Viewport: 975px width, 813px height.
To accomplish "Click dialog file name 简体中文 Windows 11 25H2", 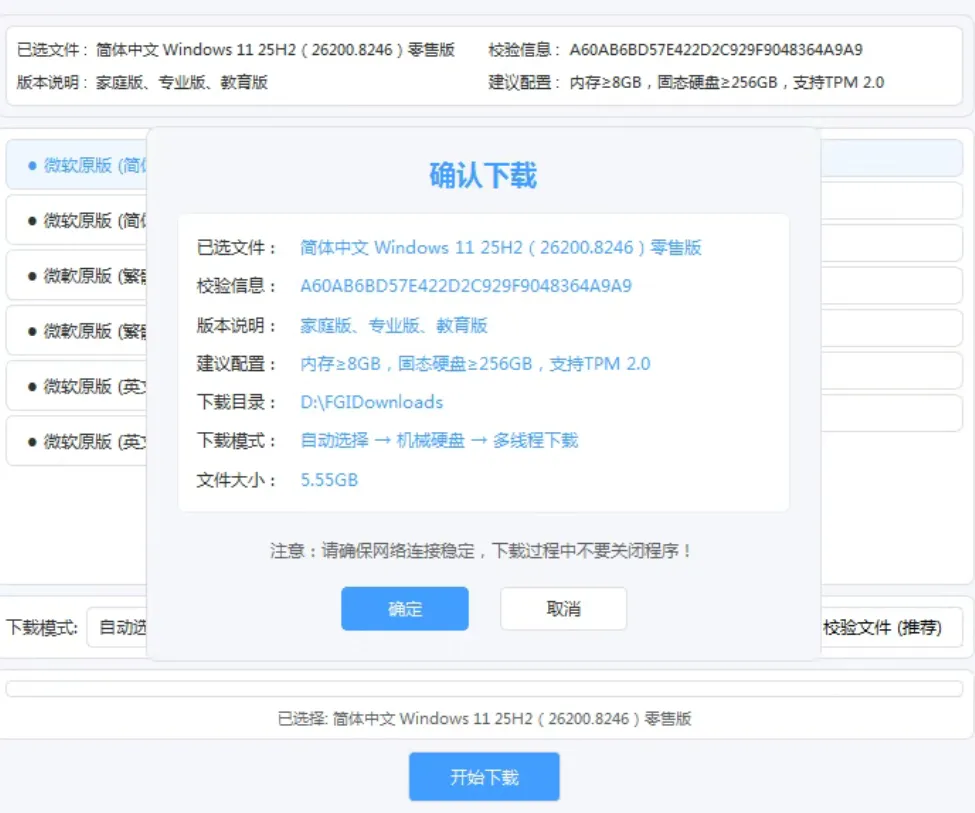I will click(501, 248).
